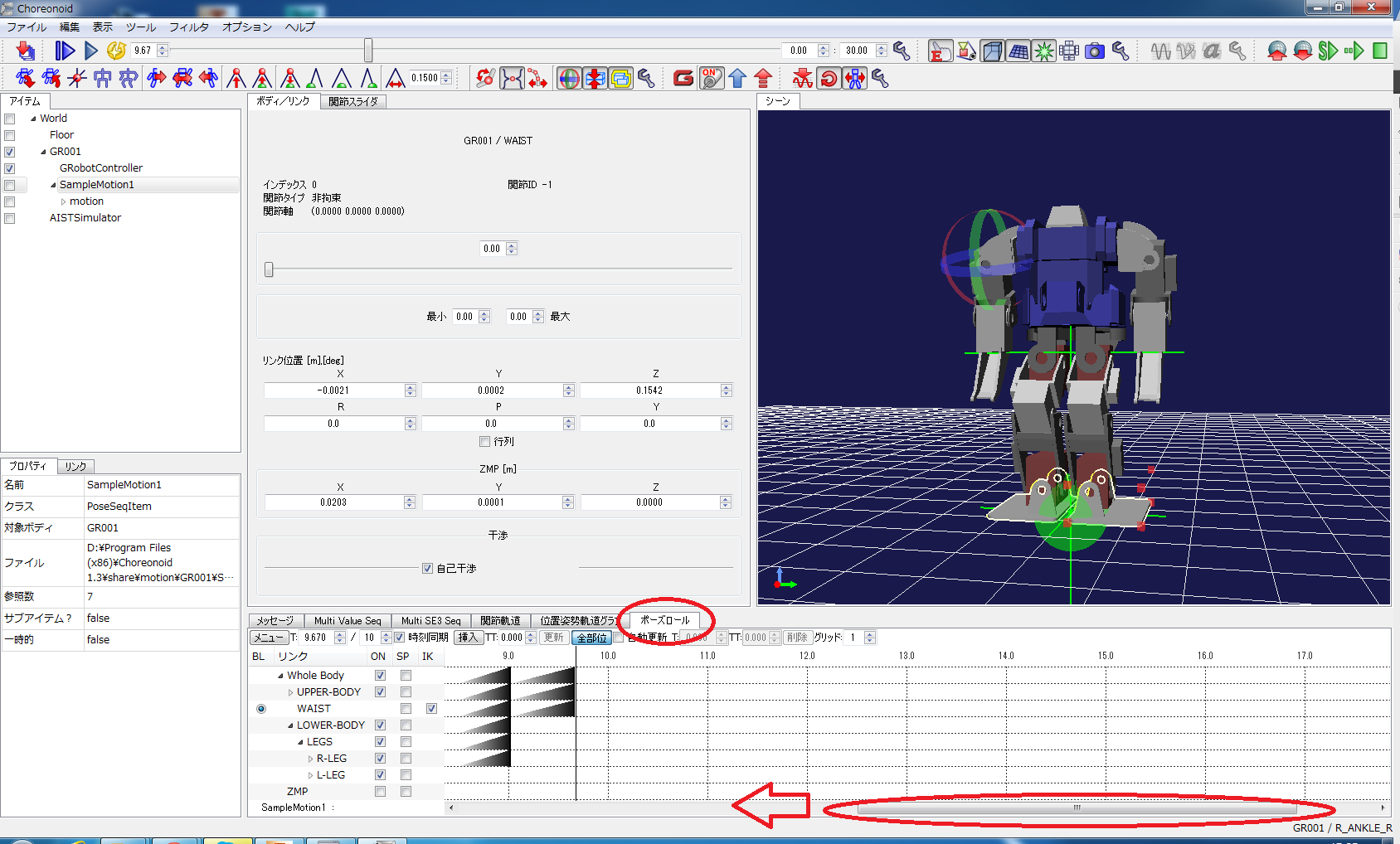Click the green stop simulation square icon
The image size is (1400, 844).
(x=1380, y=51)
